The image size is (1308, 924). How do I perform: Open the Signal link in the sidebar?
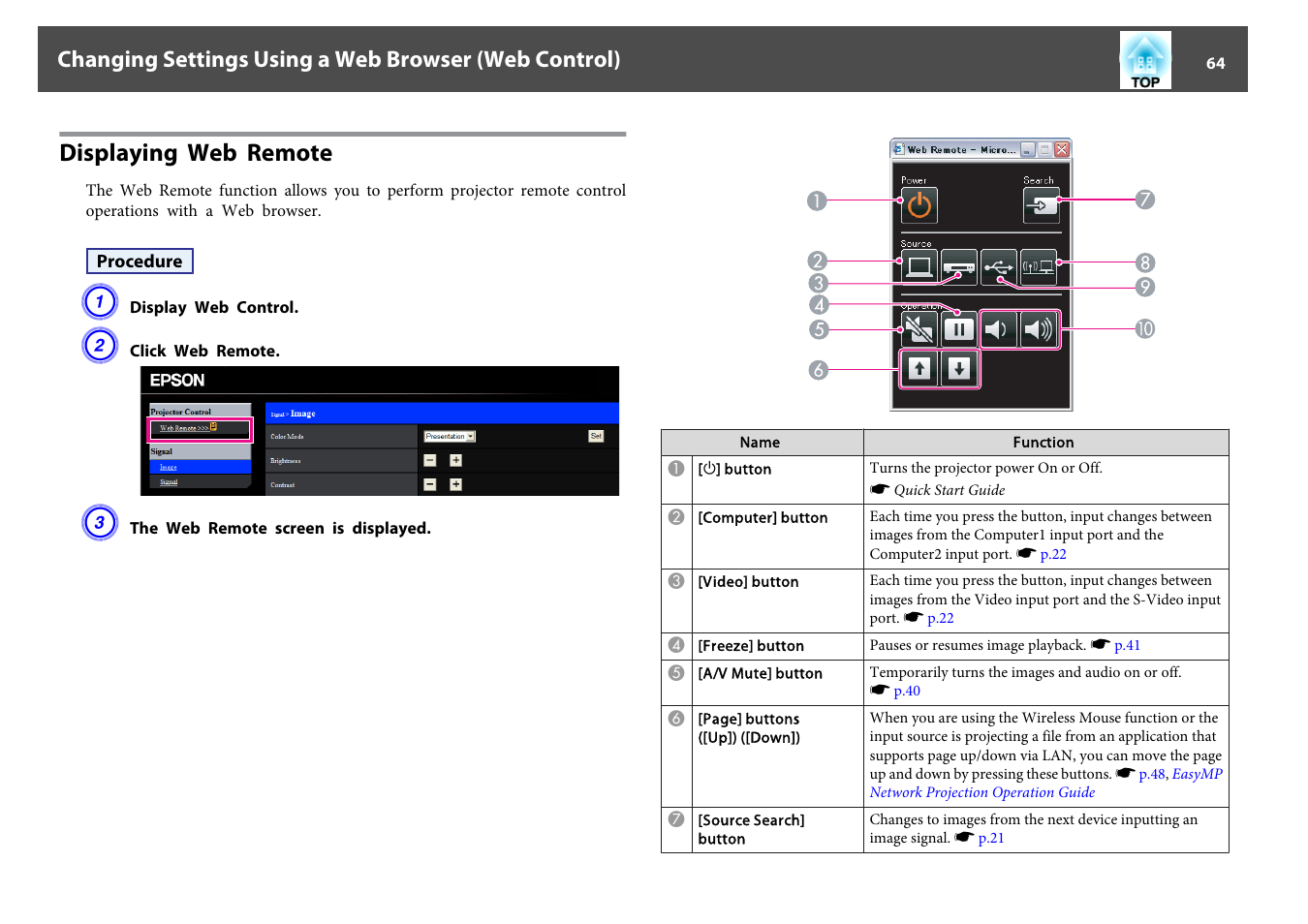point(169,481)
